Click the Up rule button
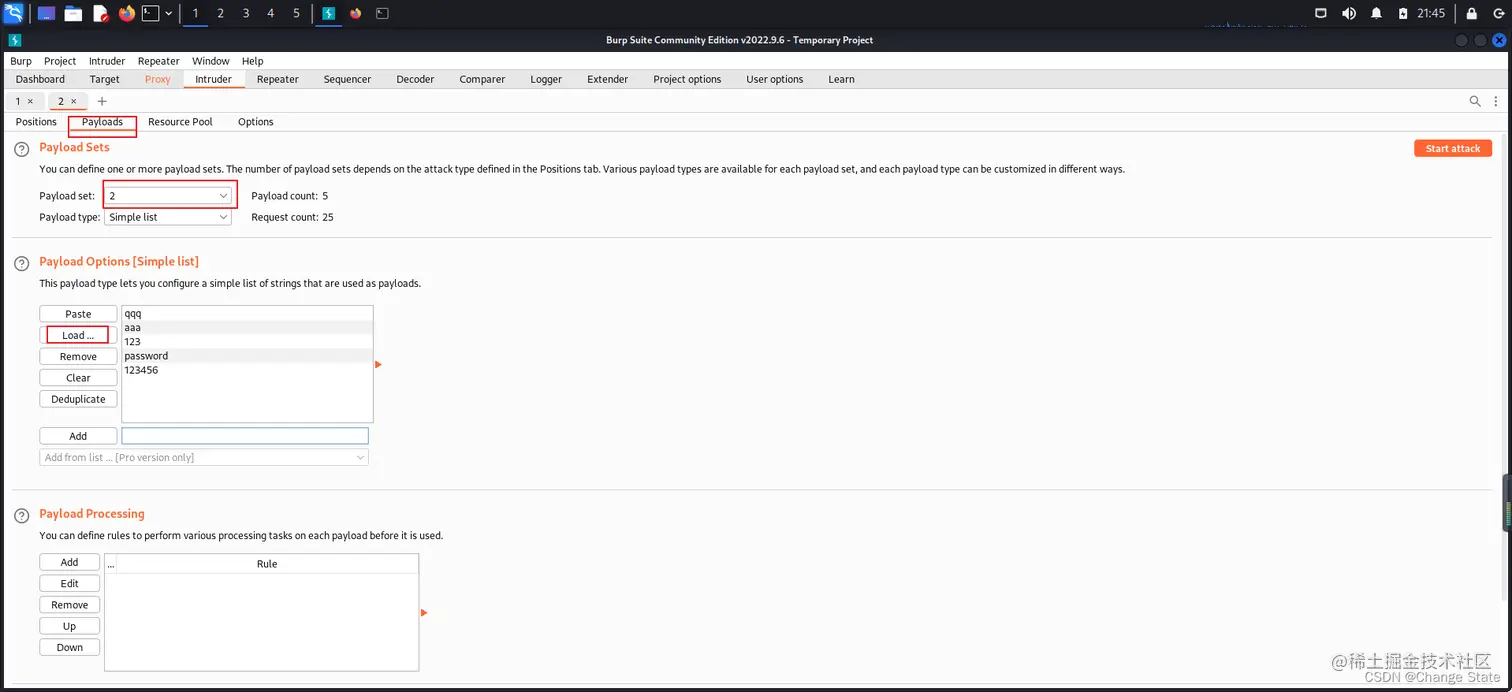 pos(70,626)
